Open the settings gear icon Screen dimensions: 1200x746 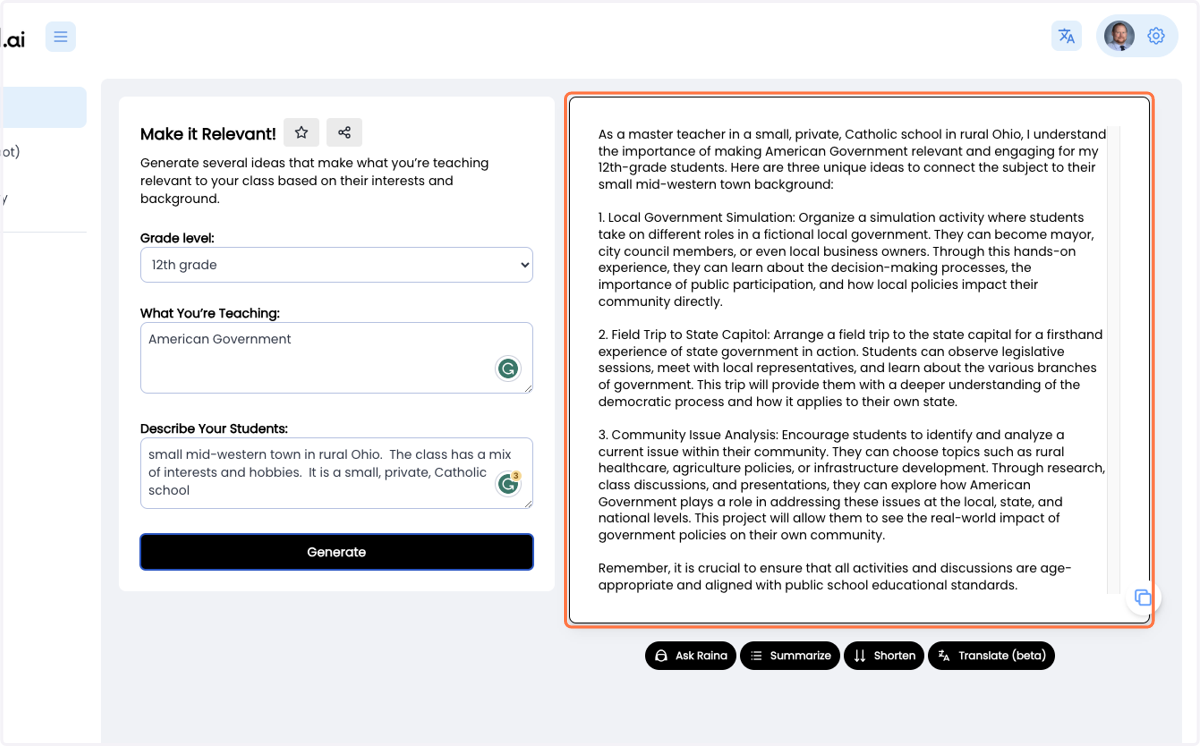click(x=1156, y=36)
